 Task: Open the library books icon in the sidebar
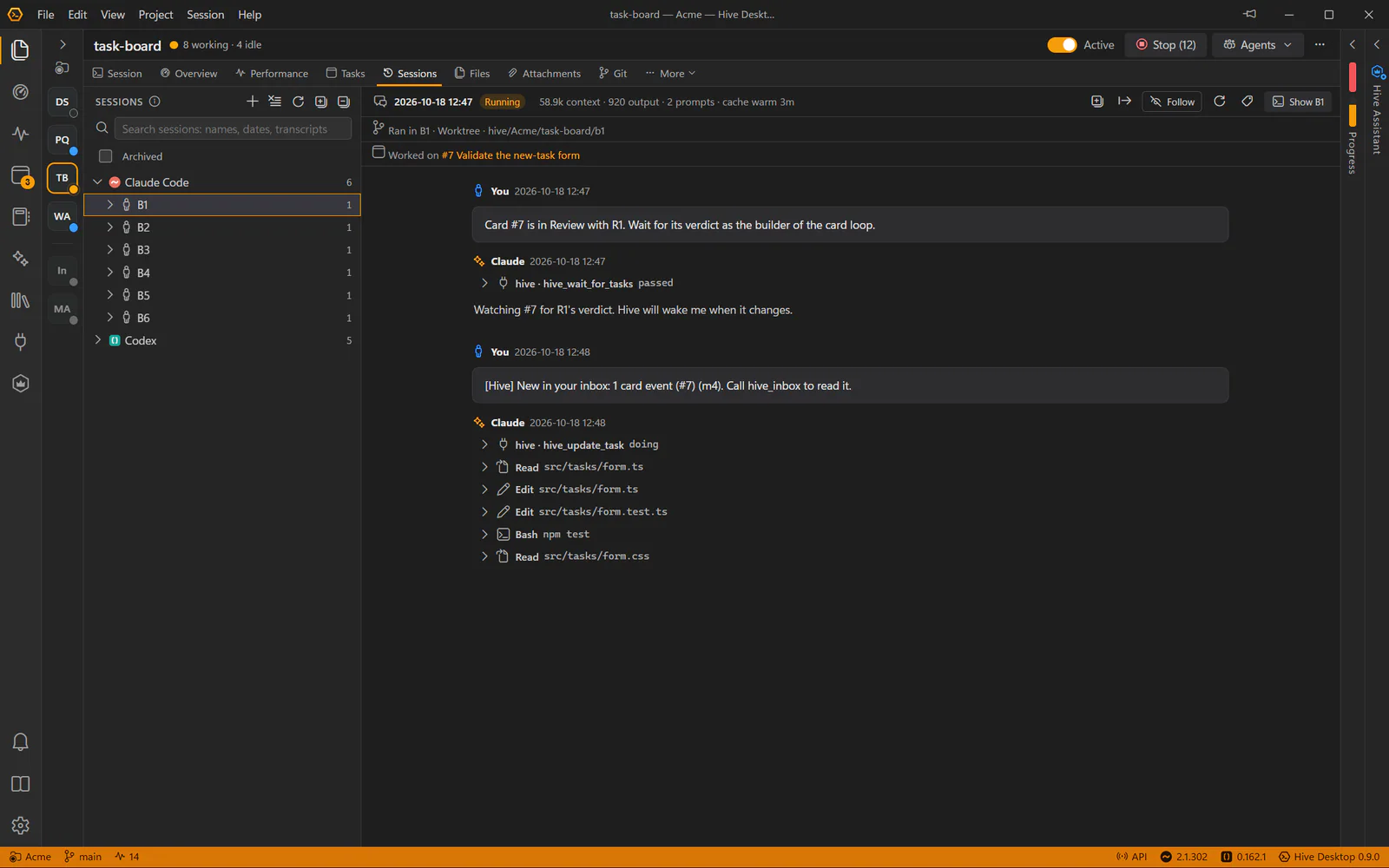click(20, 300)
